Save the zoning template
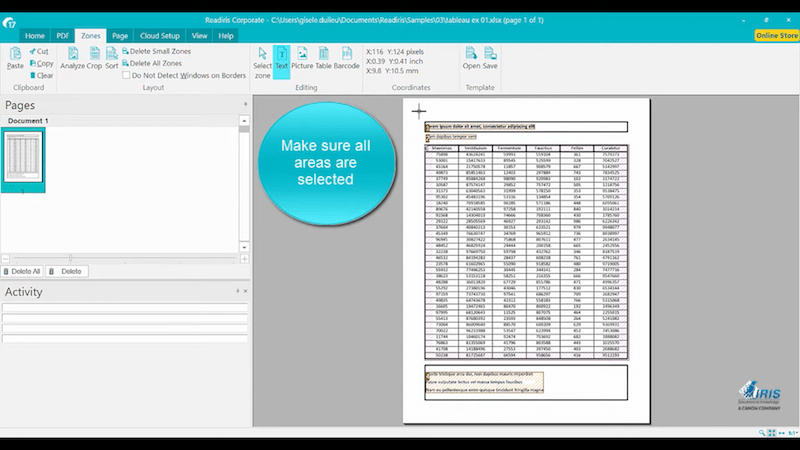This screenshot has height=450, width=800. pos(490,58)
